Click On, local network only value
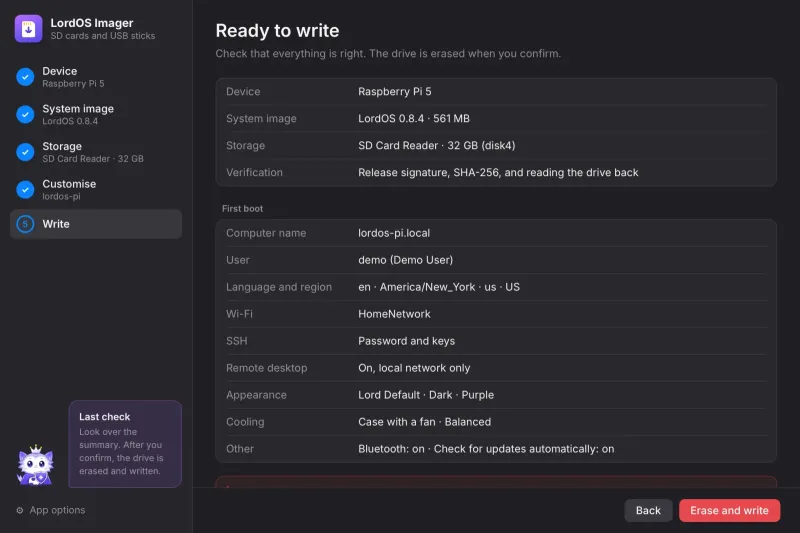 pos(414,368)
